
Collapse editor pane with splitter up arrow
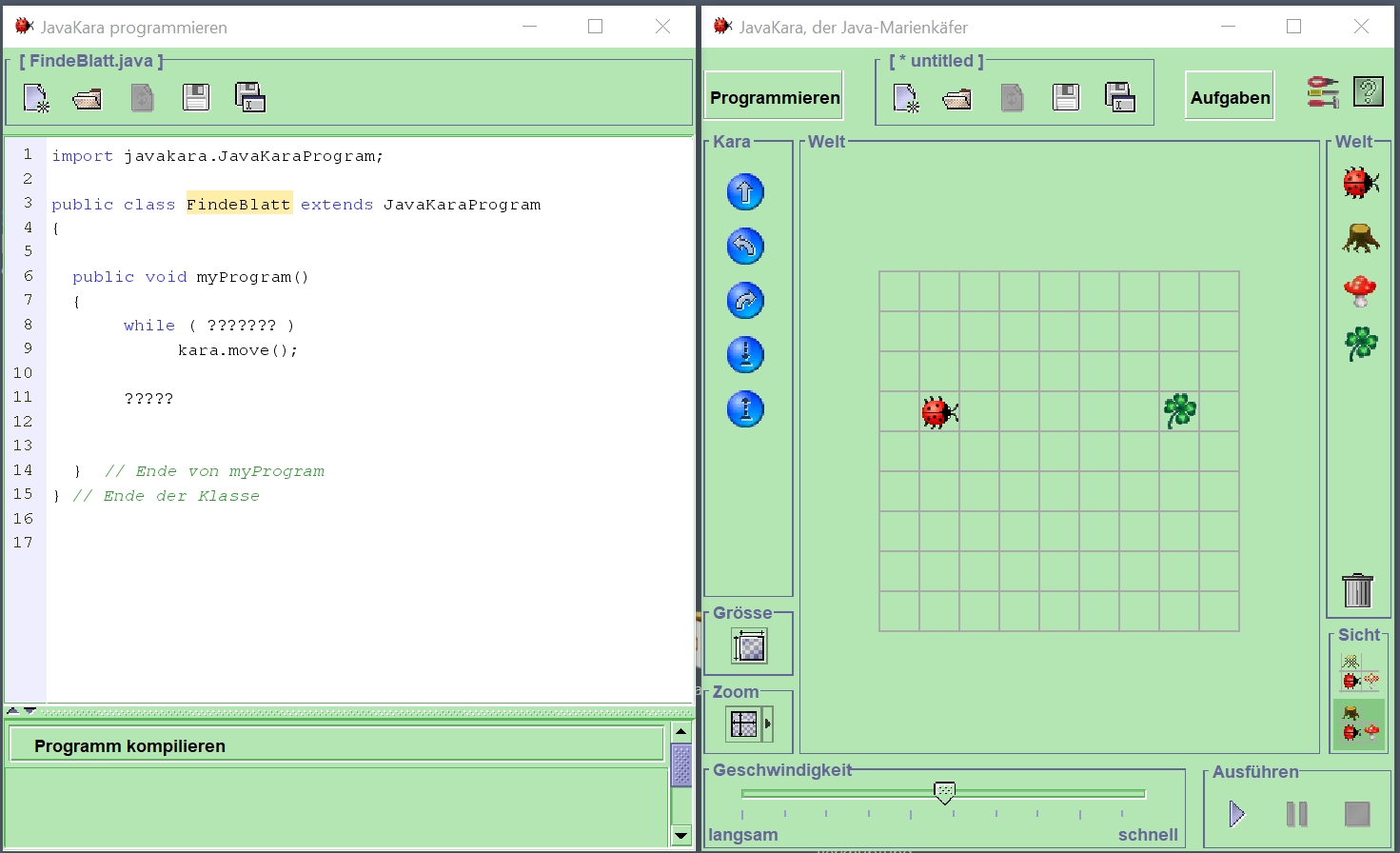tap(12, 710)
